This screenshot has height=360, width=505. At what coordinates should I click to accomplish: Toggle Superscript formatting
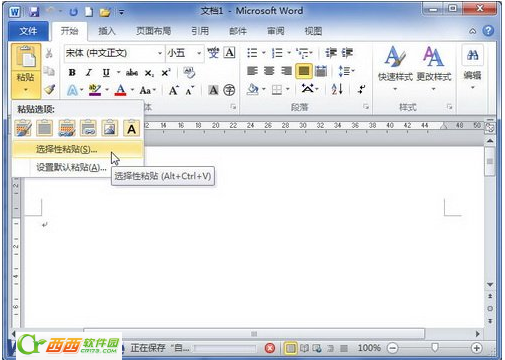click(166, 72)
